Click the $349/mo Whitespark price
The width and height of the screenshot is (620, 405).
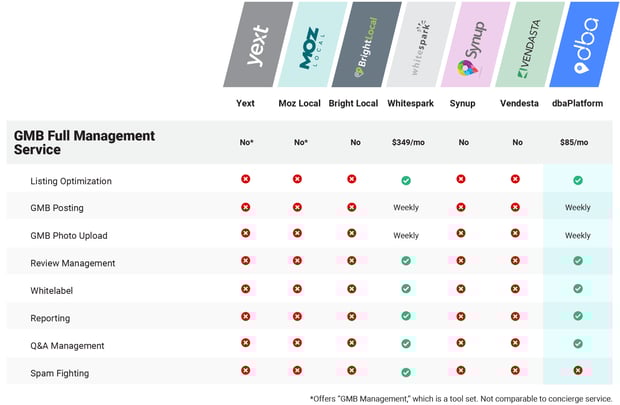pos(408,142)
